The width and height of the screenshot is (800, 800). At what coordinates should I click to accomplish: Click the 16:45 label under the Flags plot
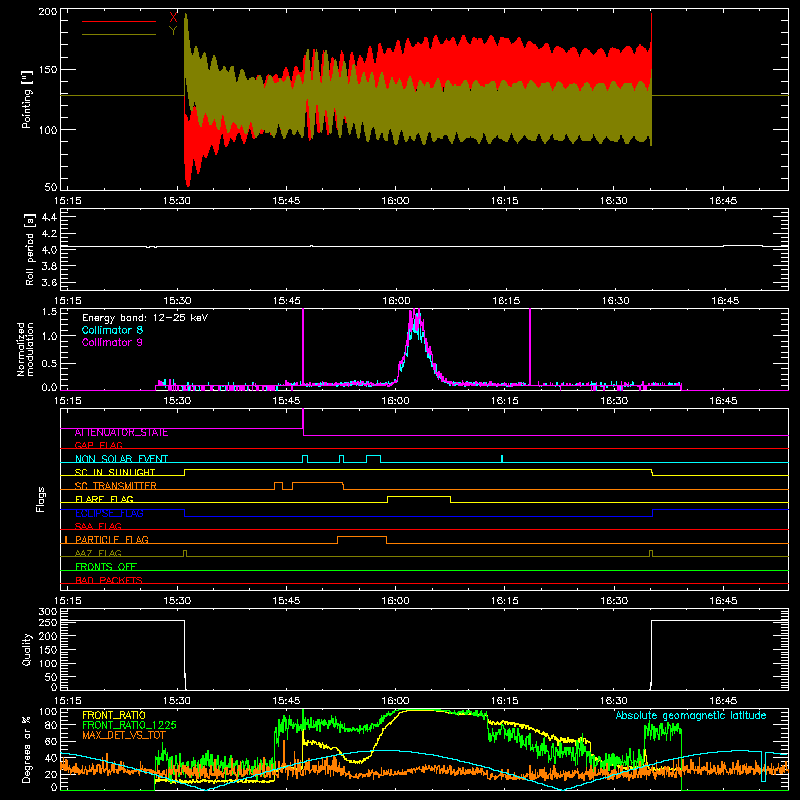click(723, 601)
